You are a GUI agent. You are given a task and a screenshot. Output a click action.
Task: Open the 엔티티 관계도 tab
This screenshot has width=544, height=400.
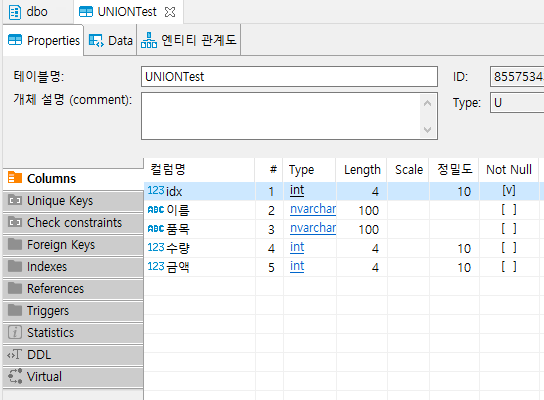point(189,41)
